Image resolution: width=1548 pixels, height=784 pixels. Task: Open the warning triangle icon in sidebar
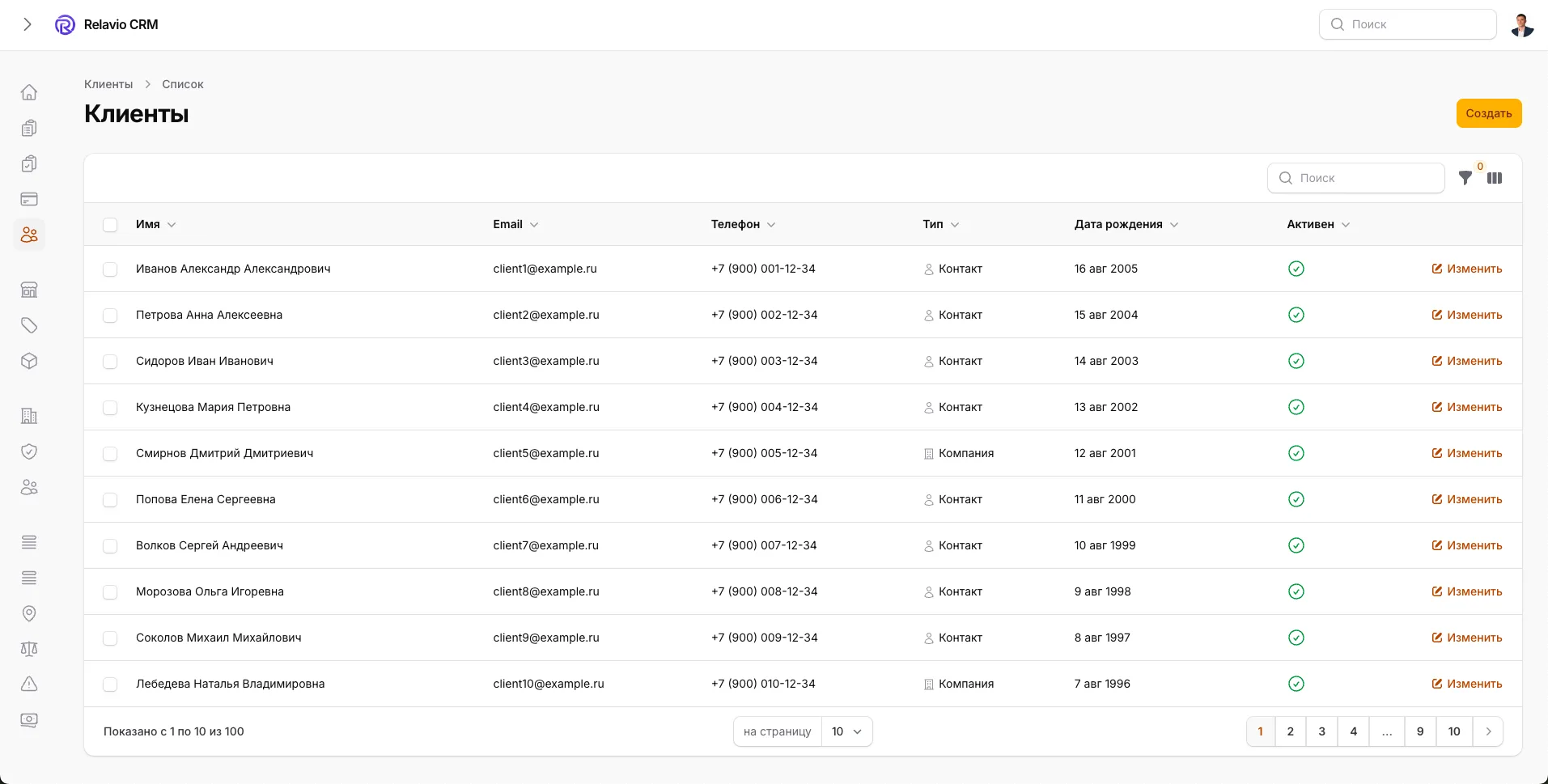pyautogui.click(x=29, y=684)
